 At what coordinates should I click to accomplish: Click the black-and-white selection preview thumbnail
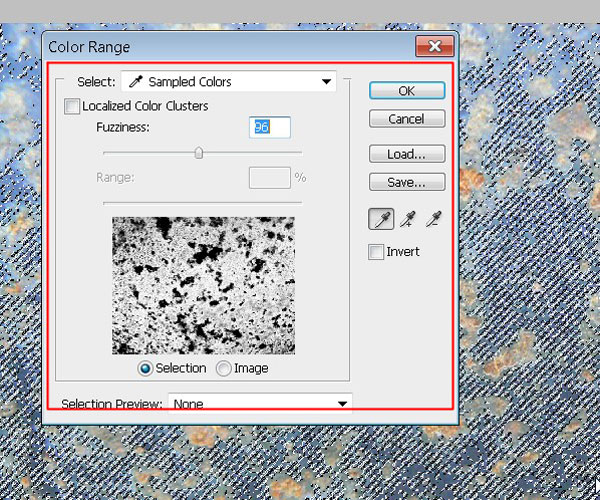[204, 285]
